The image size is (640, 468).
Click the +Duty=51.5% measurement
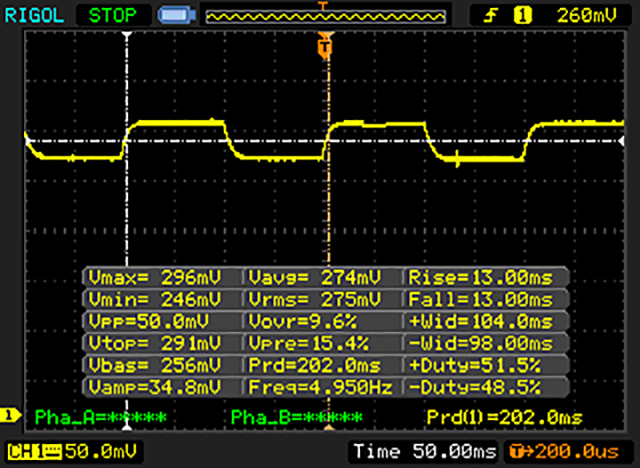pyautogui.click(x=475, y=365)
